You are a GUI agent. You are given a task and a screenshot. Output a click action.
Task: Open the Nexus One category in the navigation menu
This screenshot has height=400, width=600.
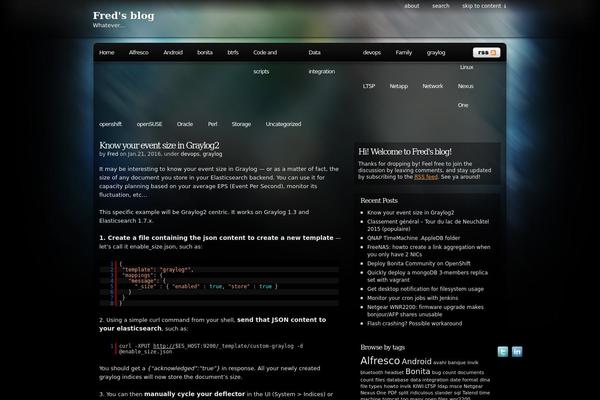(465, 95)
